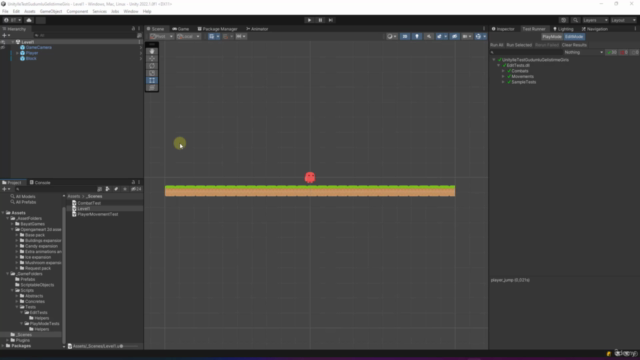Open the Window menu
Viewport: 640px width, 360px height.
[131, 11]
